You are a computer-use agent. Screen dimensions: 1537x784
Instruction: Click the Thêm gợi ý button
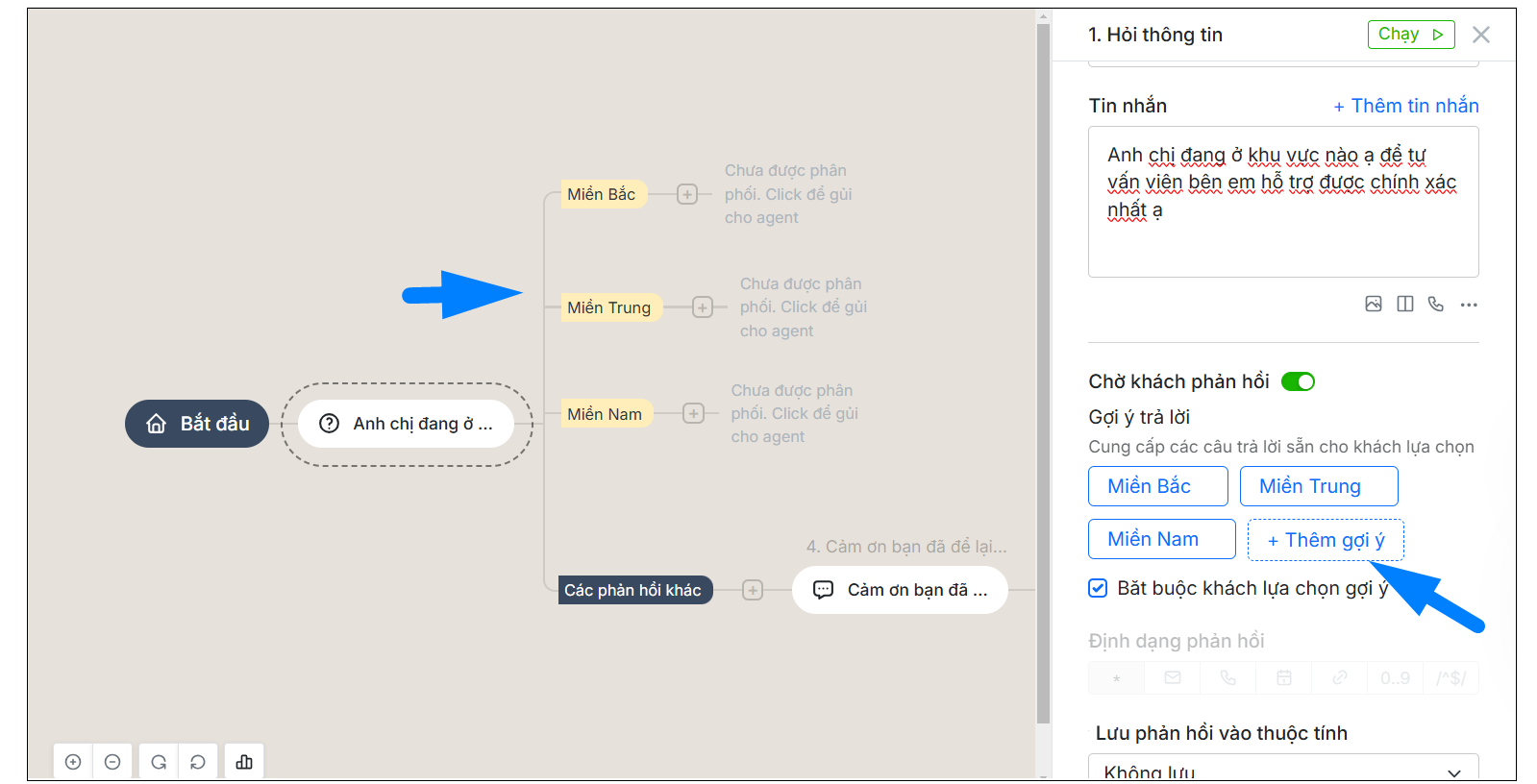(x=1326, y=540)
